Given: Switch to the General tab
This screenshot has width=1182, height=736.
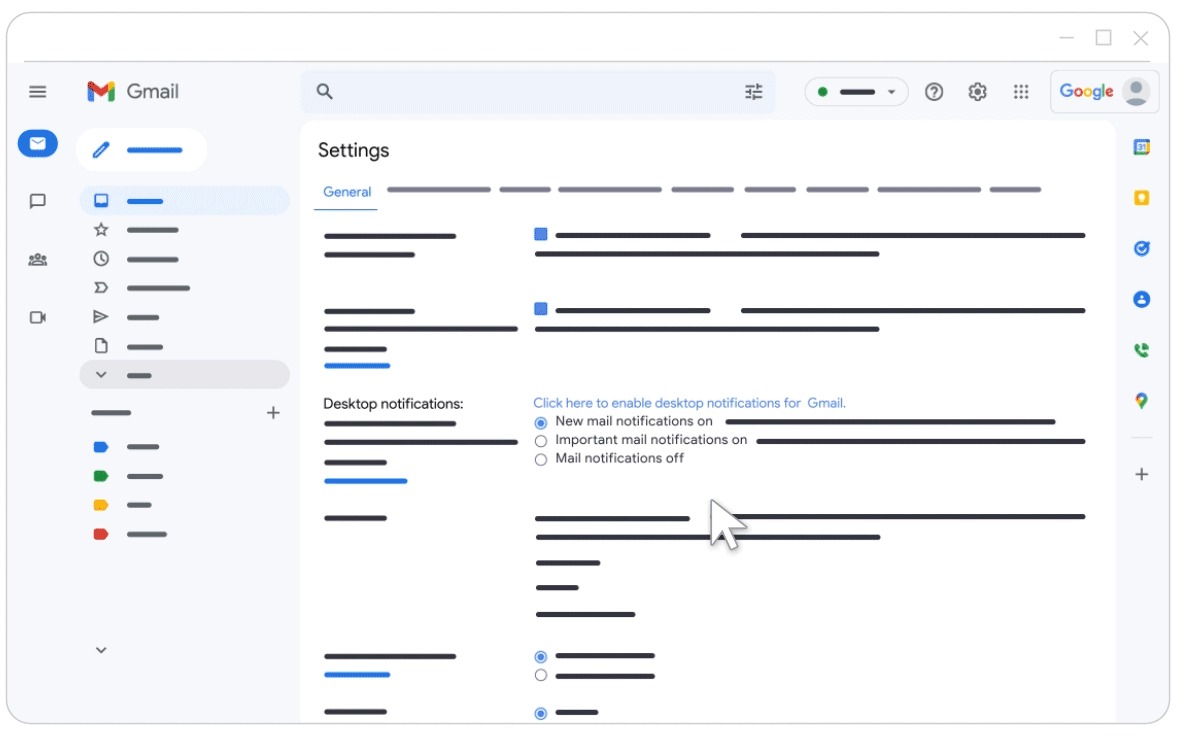Looking at the screenshot, I should 347,192.
